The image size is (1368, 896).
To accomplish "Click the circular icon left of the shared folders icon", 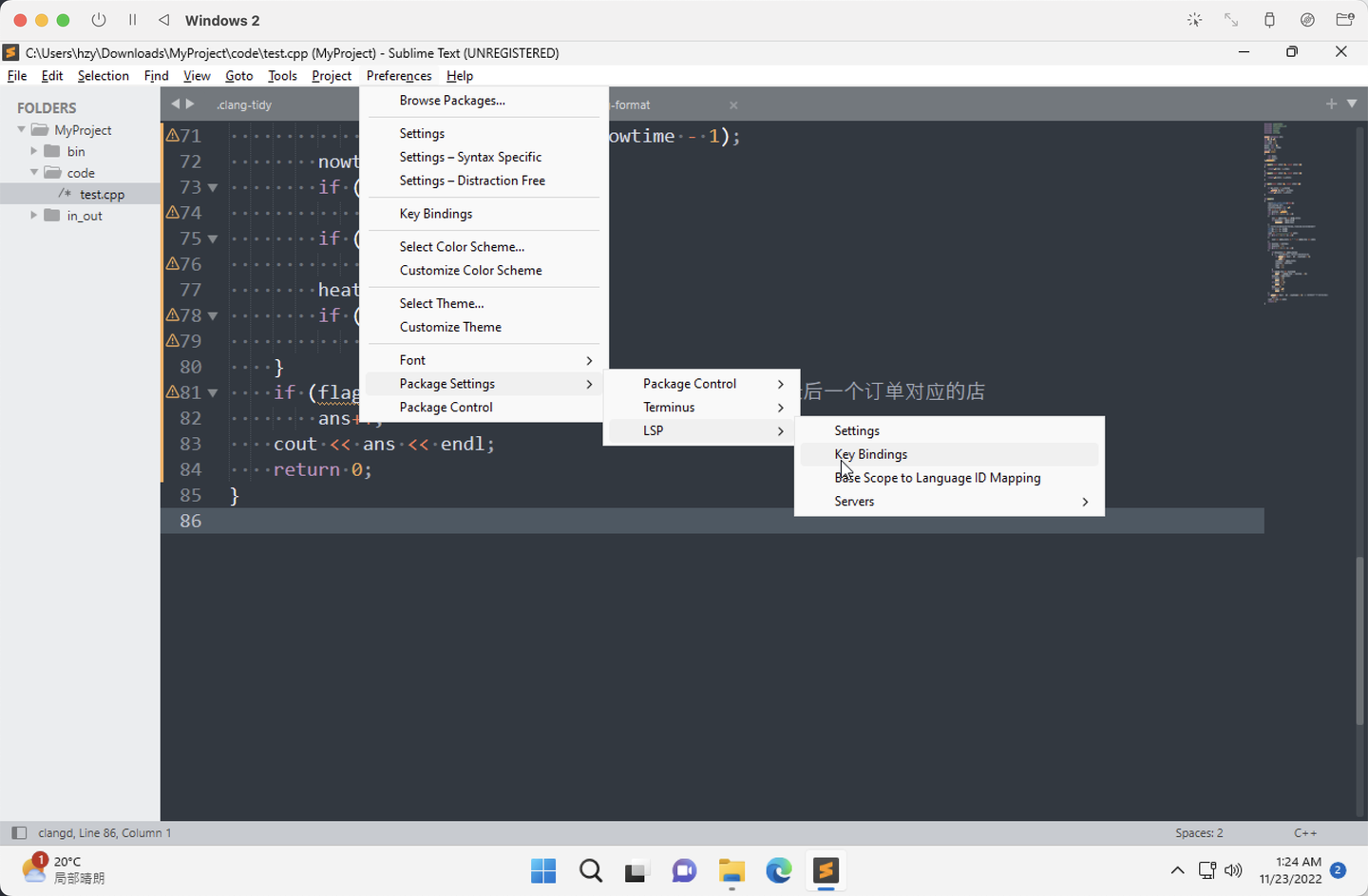I will tap(1307, 20).
